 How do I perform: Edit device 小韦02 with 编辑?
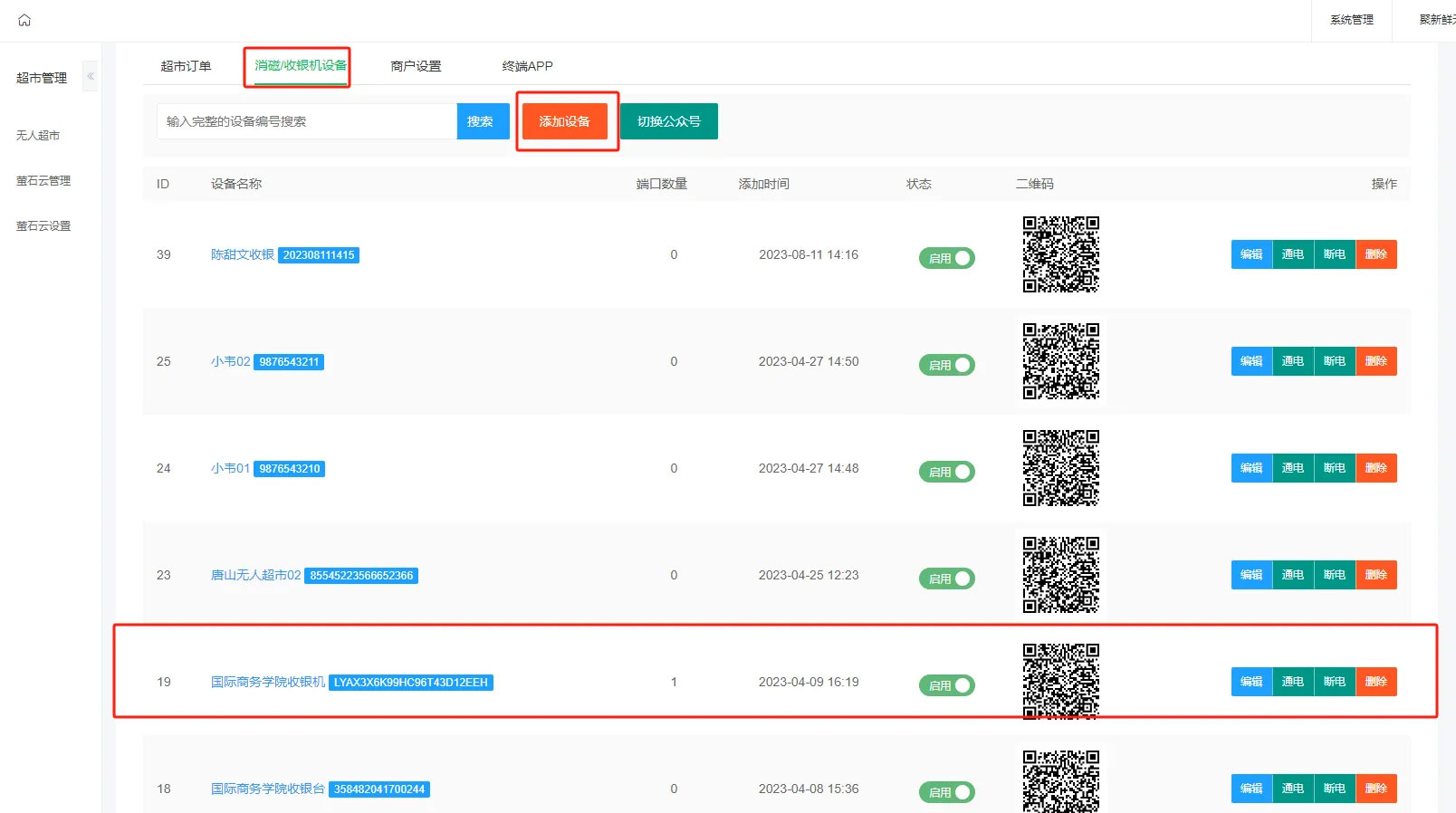coord(1251,361)
